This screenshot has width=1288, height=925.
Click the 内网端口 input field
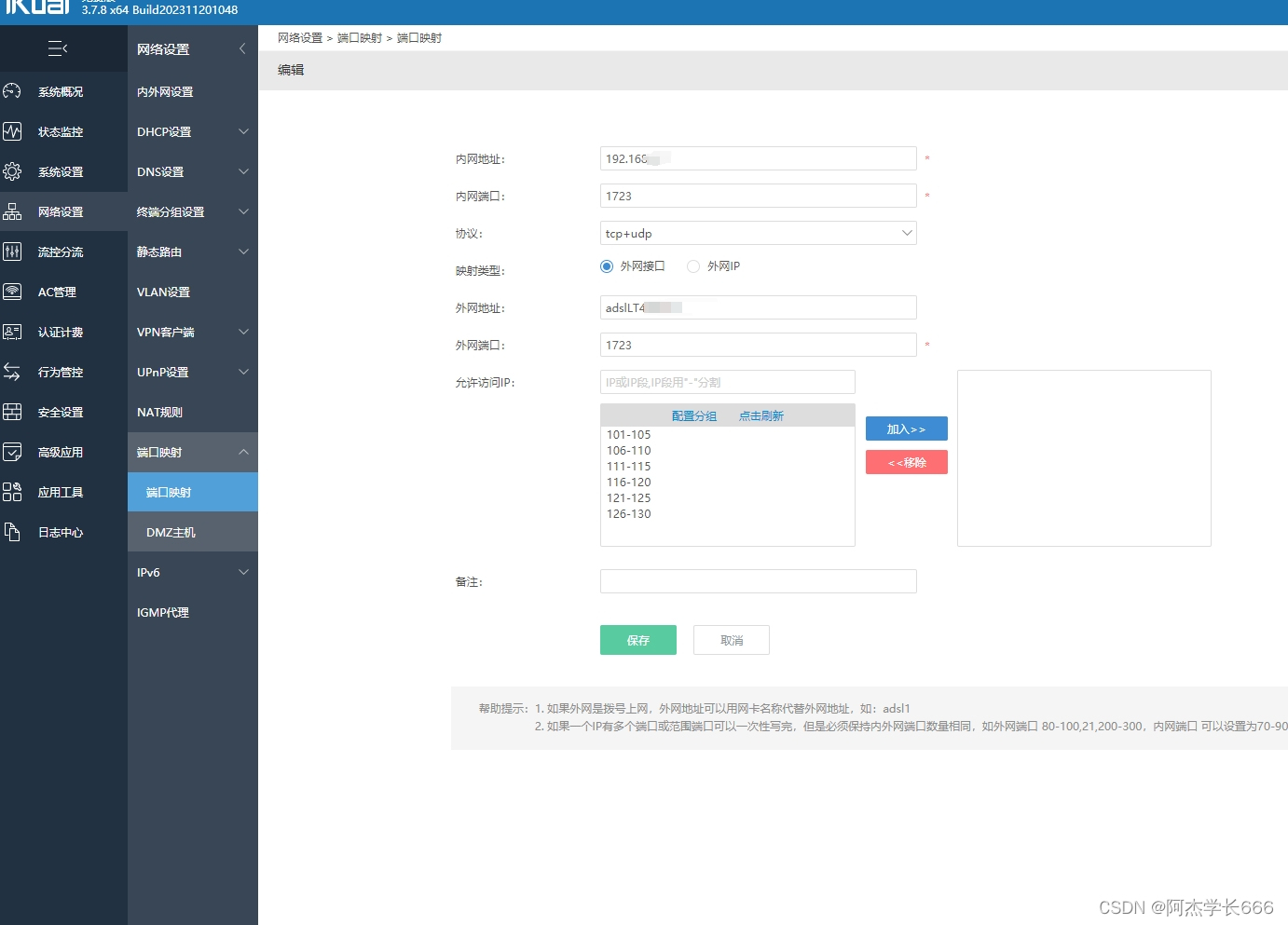(x=758, y=196)
